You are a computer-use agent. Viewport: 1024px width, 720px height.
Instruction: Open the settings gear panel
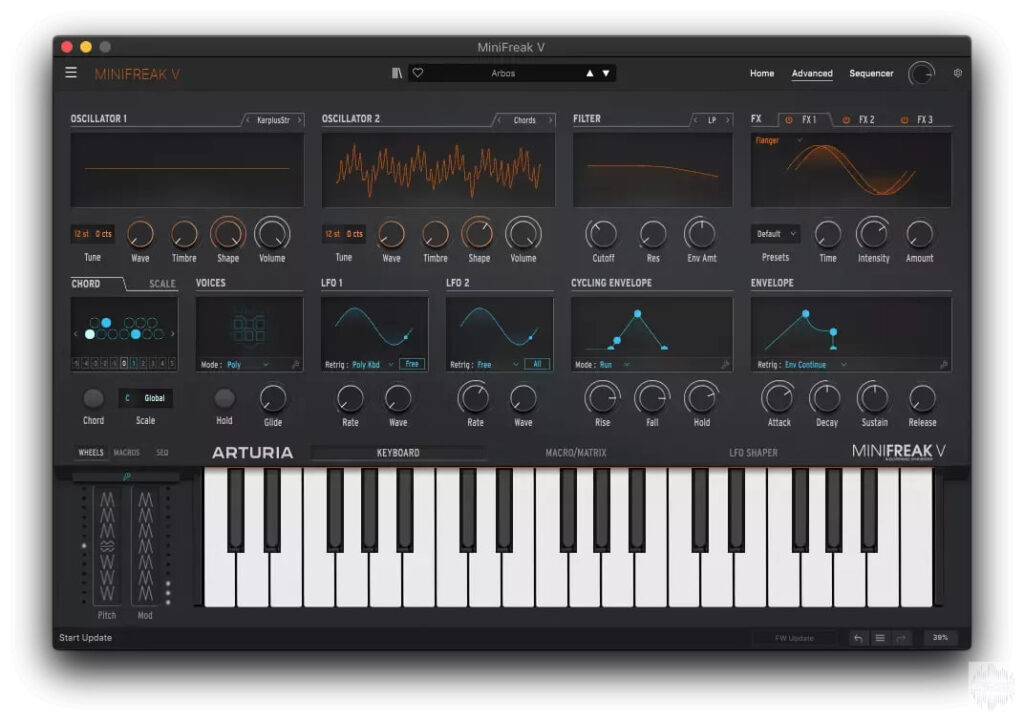(x=957, y=73)
